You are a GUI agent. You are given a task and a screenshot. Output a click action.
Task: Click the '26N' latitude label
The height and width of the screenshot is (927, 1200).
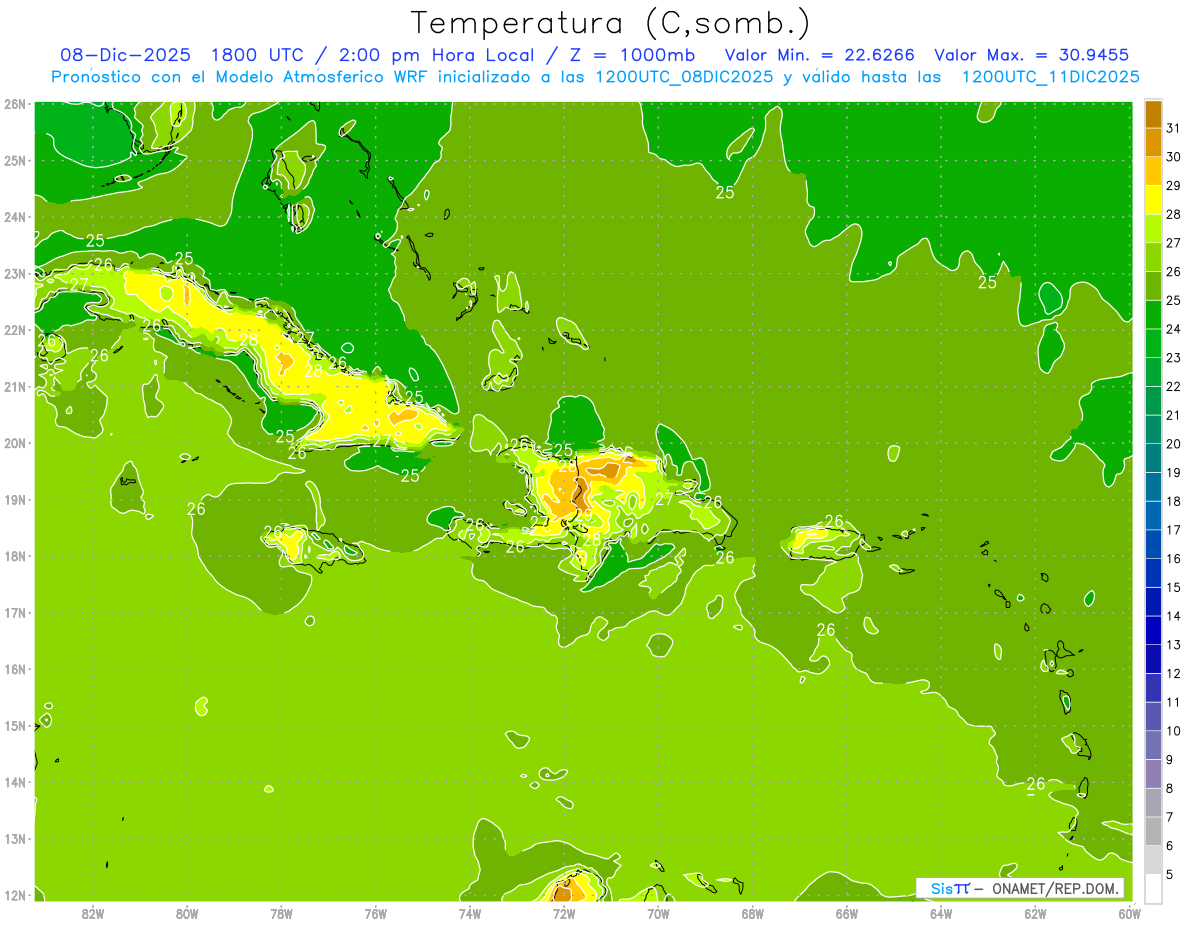[x=15, y=104]
